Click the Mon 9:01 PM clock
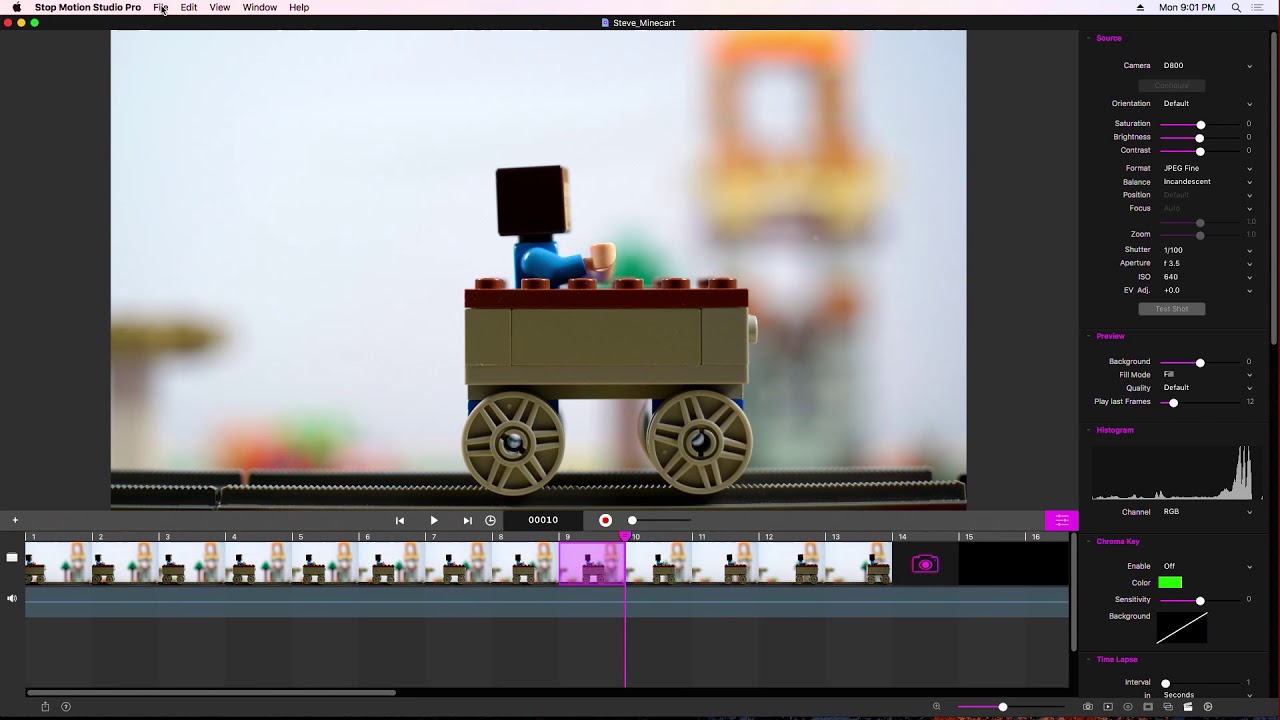This screenshot has width=1280, height=720. tap(1187, 7)
